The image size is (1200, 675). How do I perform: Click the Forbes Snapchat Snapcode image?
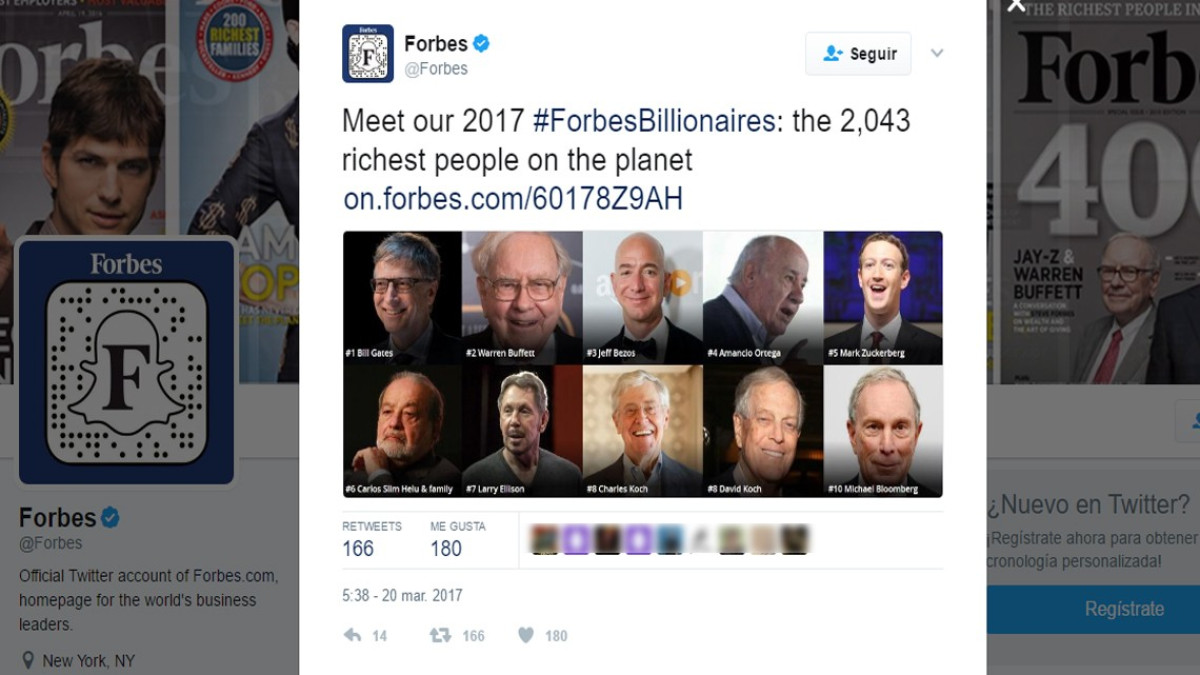tap(127, 361)
